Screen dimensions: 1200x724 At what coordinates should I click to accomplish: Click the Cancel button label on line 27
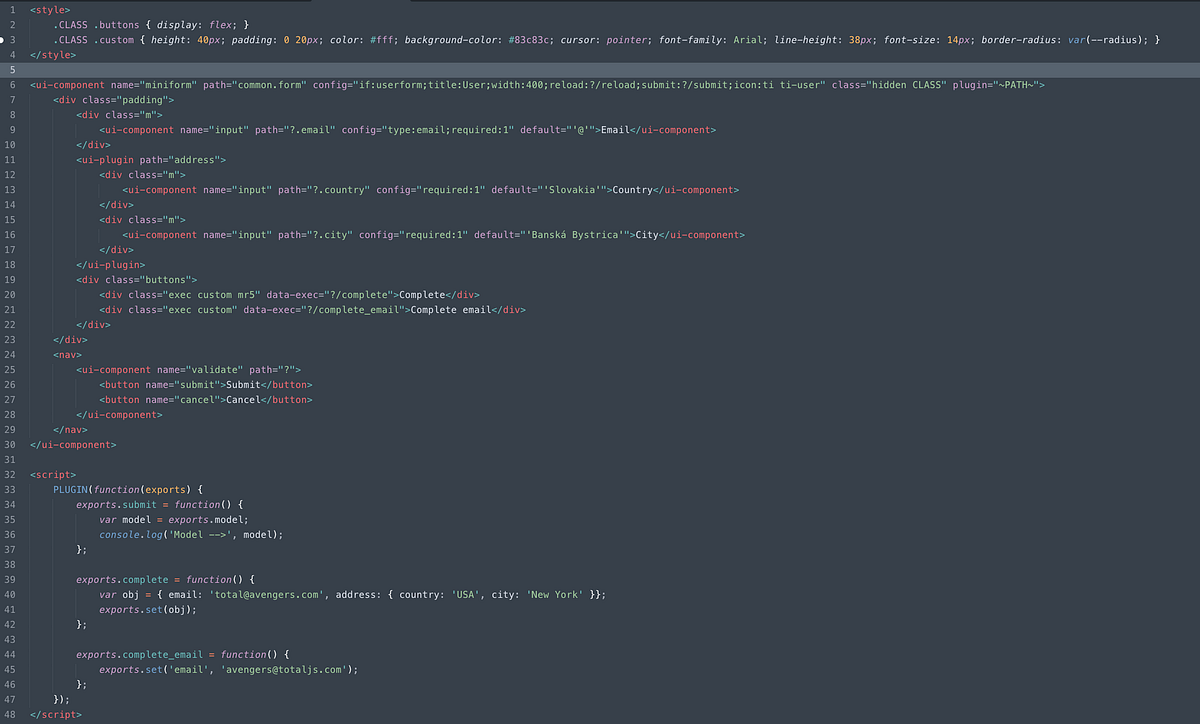coord(240,399)
